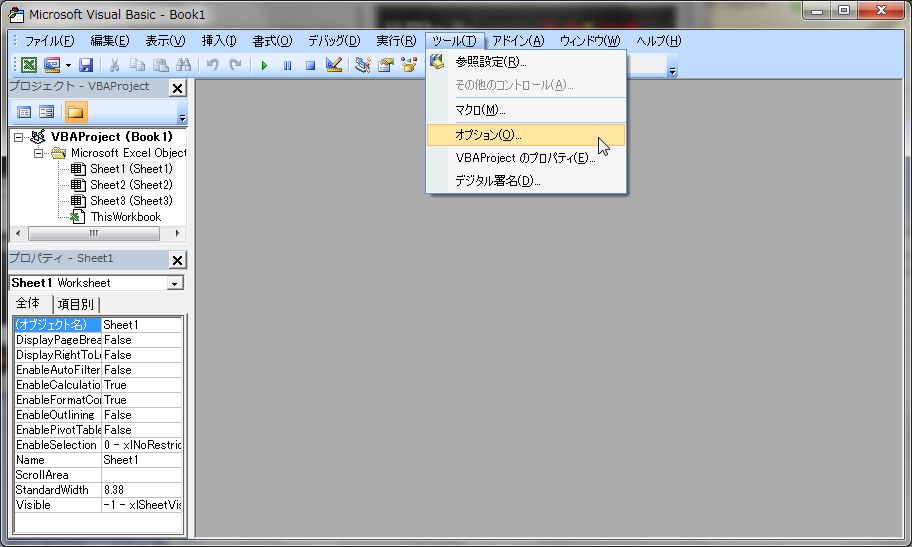Open the 表示(V) menu
Viewport: 912px width, 547px height.
165,41
